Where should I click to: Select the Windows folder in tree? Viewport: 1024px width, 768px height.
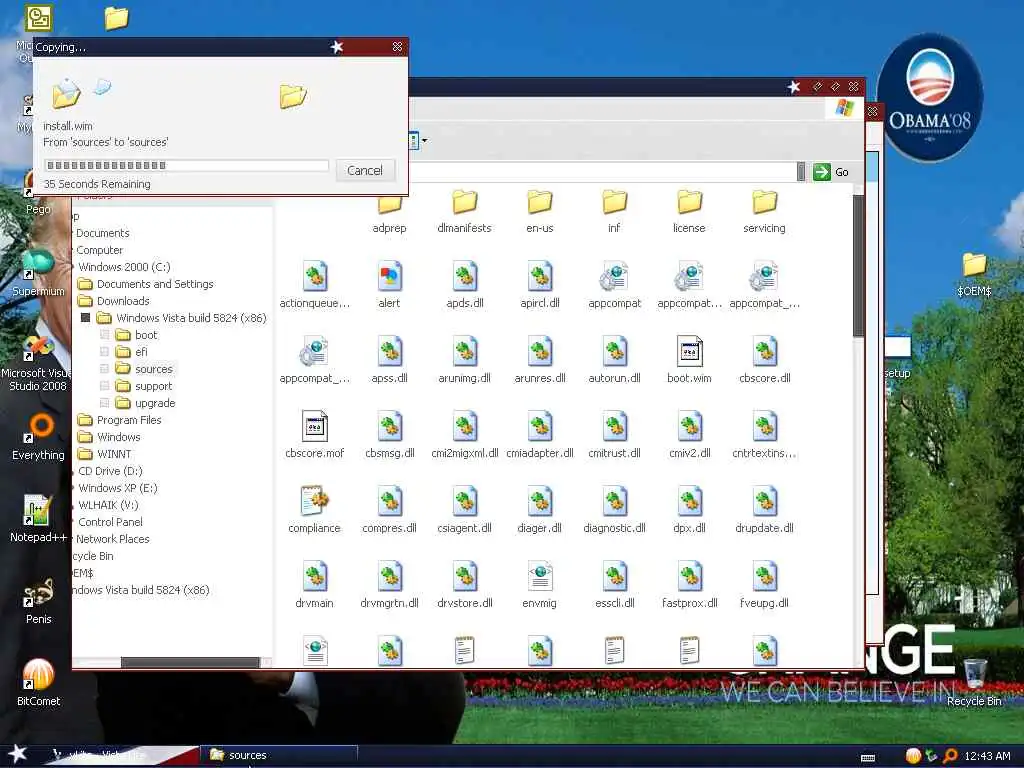pos(118,437)
